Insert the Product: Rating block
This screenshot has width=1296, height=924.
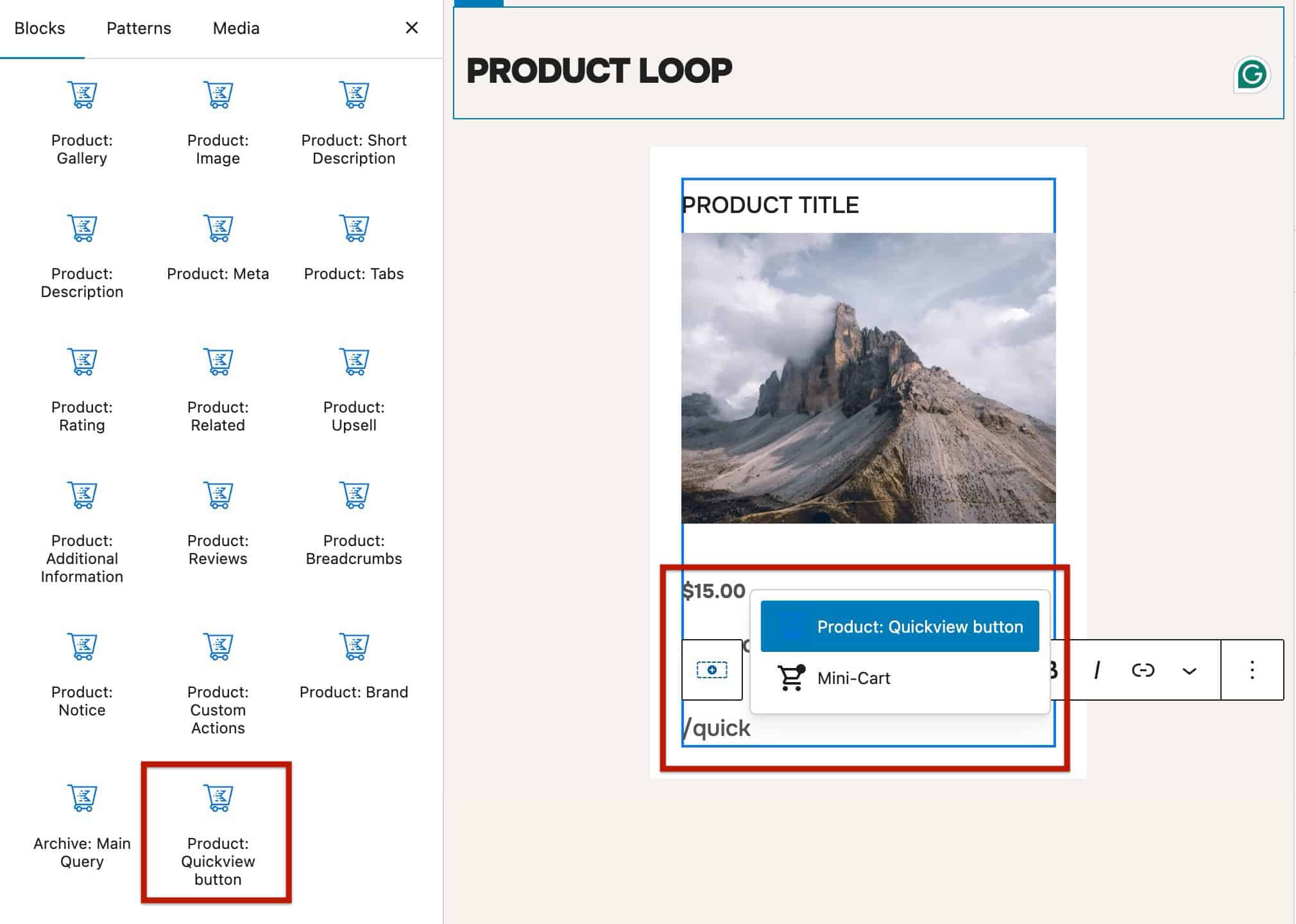[82, 361]
